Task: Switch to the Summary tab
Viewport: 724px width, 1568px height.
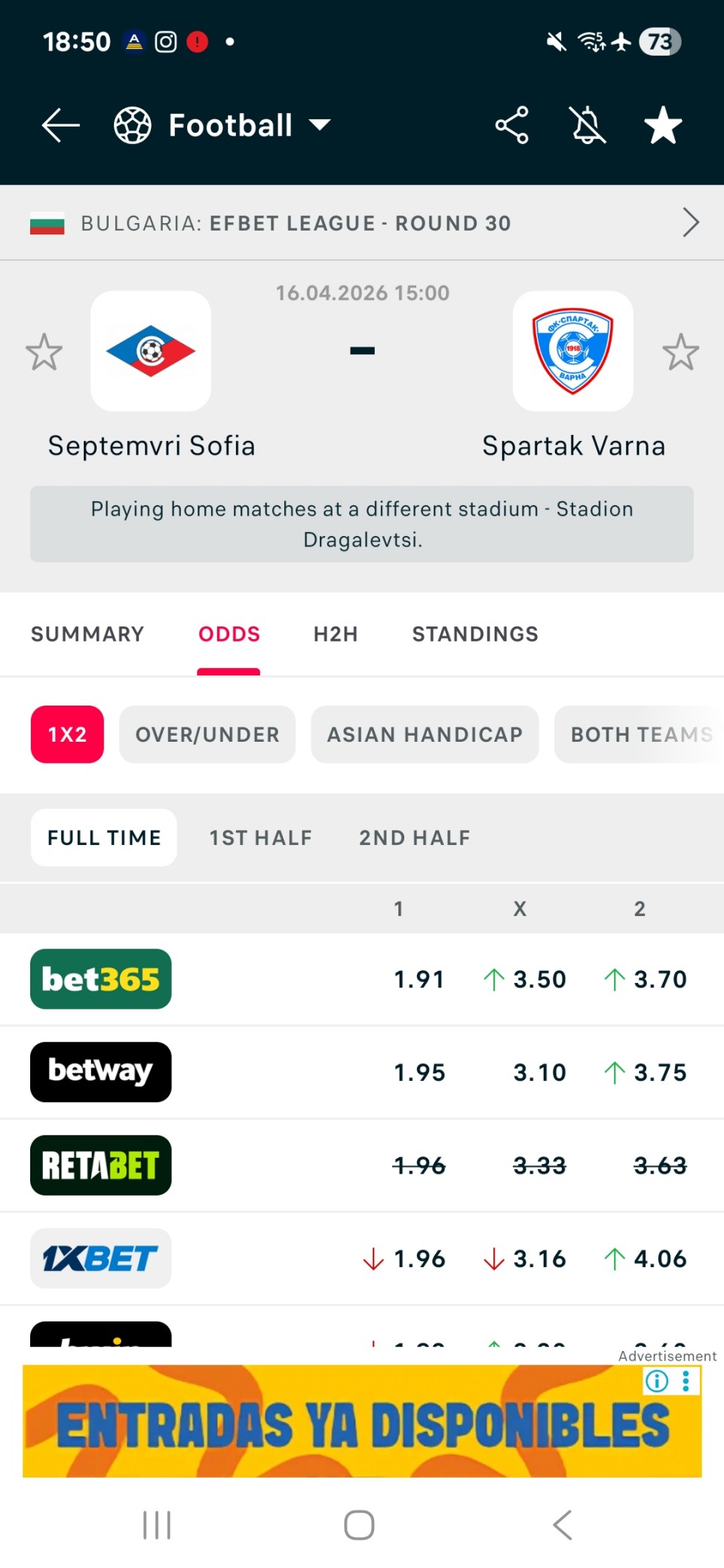Action: pos(87,634)
